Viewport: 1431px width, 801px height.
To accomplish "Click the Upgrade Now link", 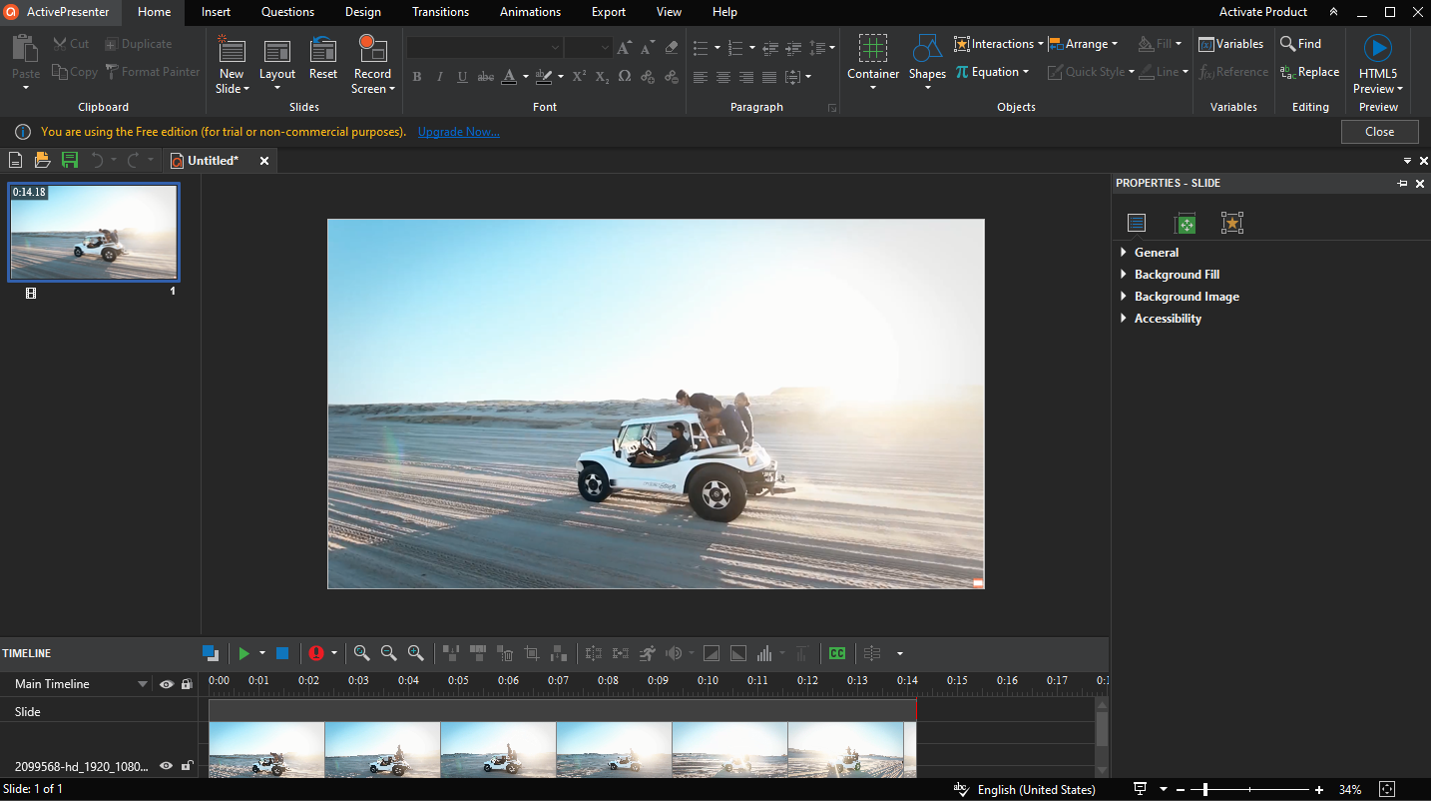I will click(458, 131).
